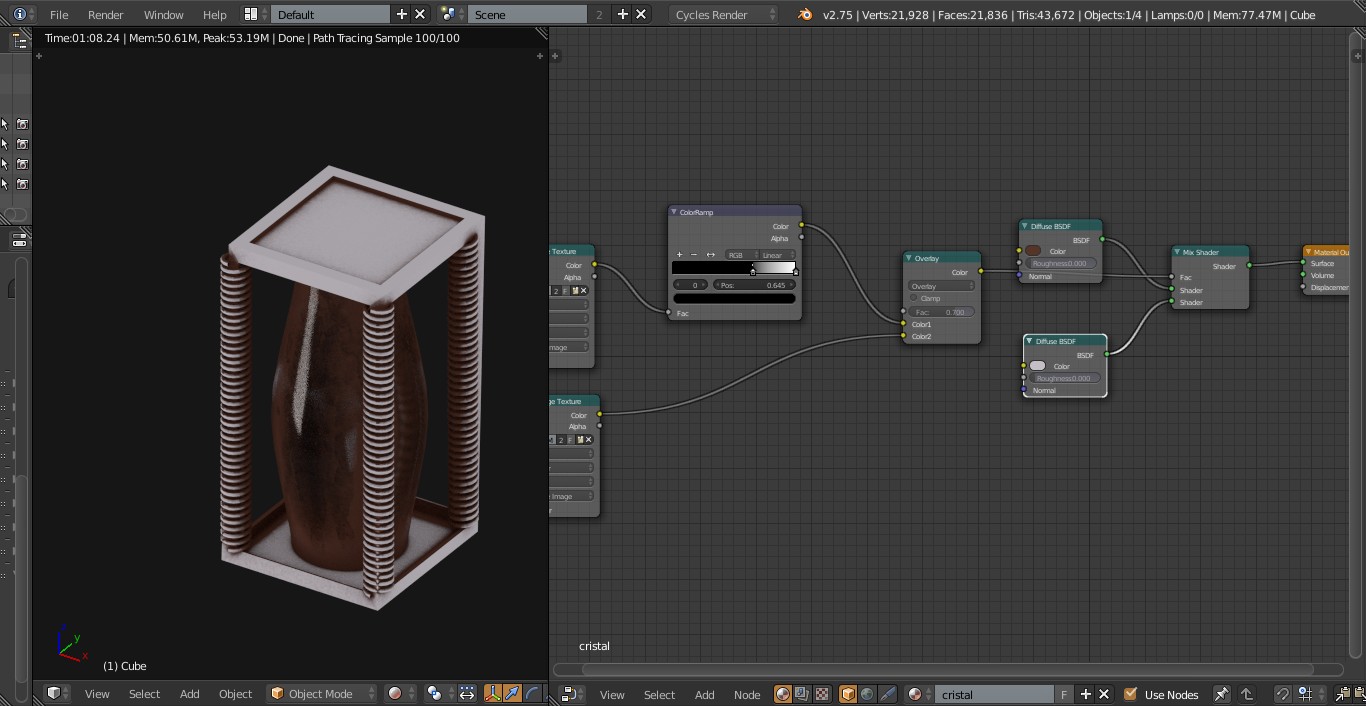
Task: Click the cristal material name field
Action: (x=993, y=694)
